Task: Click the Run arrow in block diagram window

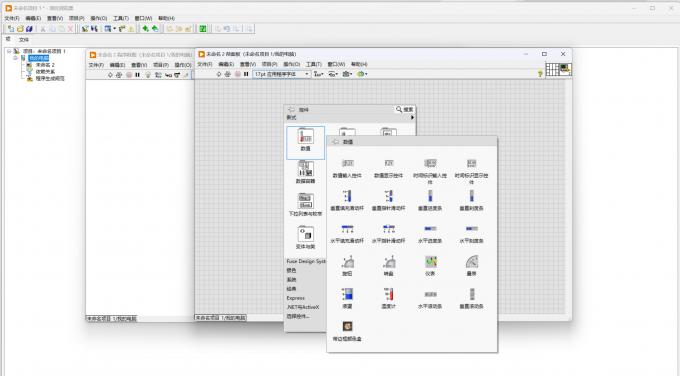Action: 110,75
